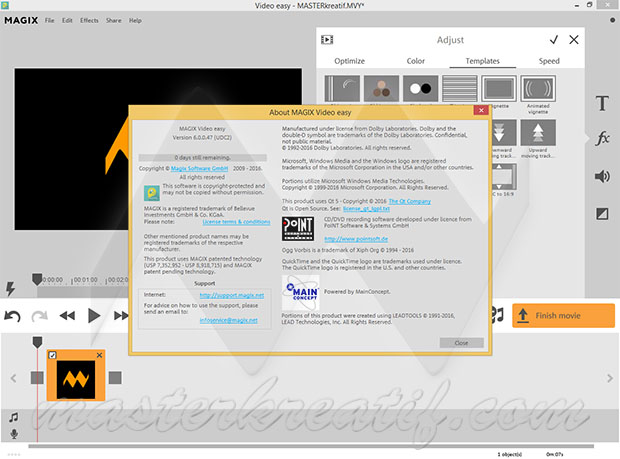Open the audio volume settings speaker icon
Image resolution: width=620 pixels, height=459 pixels.
(x=602, y=176)
